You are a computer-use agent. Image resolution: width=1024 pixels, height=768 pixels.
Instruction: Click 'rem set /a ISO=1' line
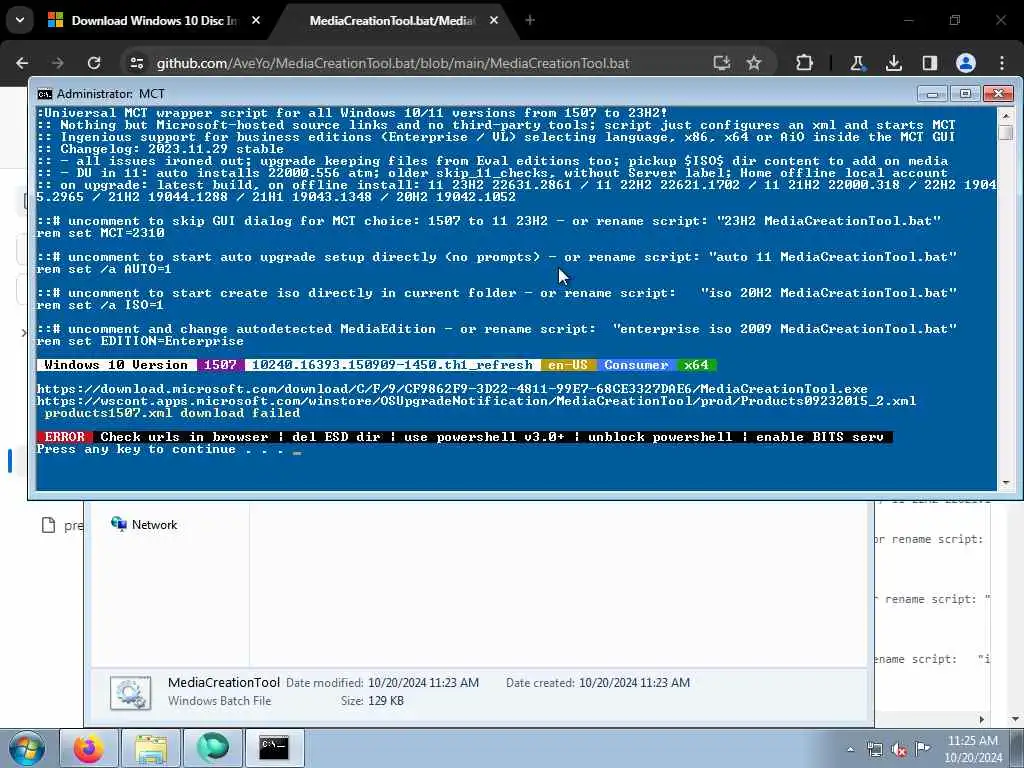(x=100, y=305)
